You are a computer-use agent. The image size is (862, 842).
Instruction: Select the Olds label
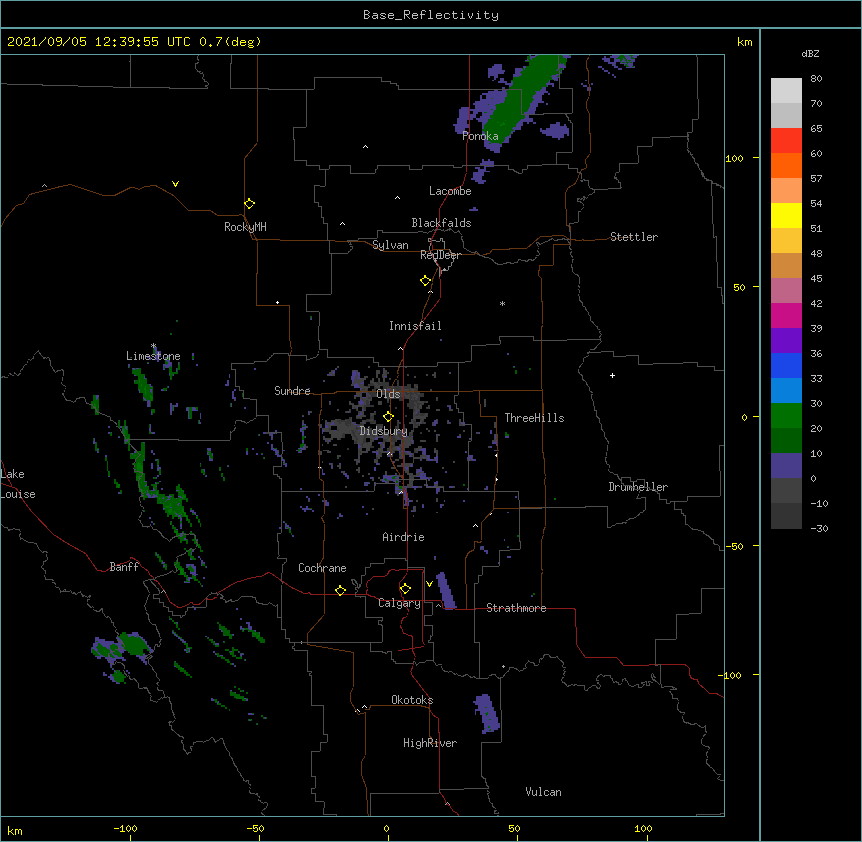(x=388, y=394)
